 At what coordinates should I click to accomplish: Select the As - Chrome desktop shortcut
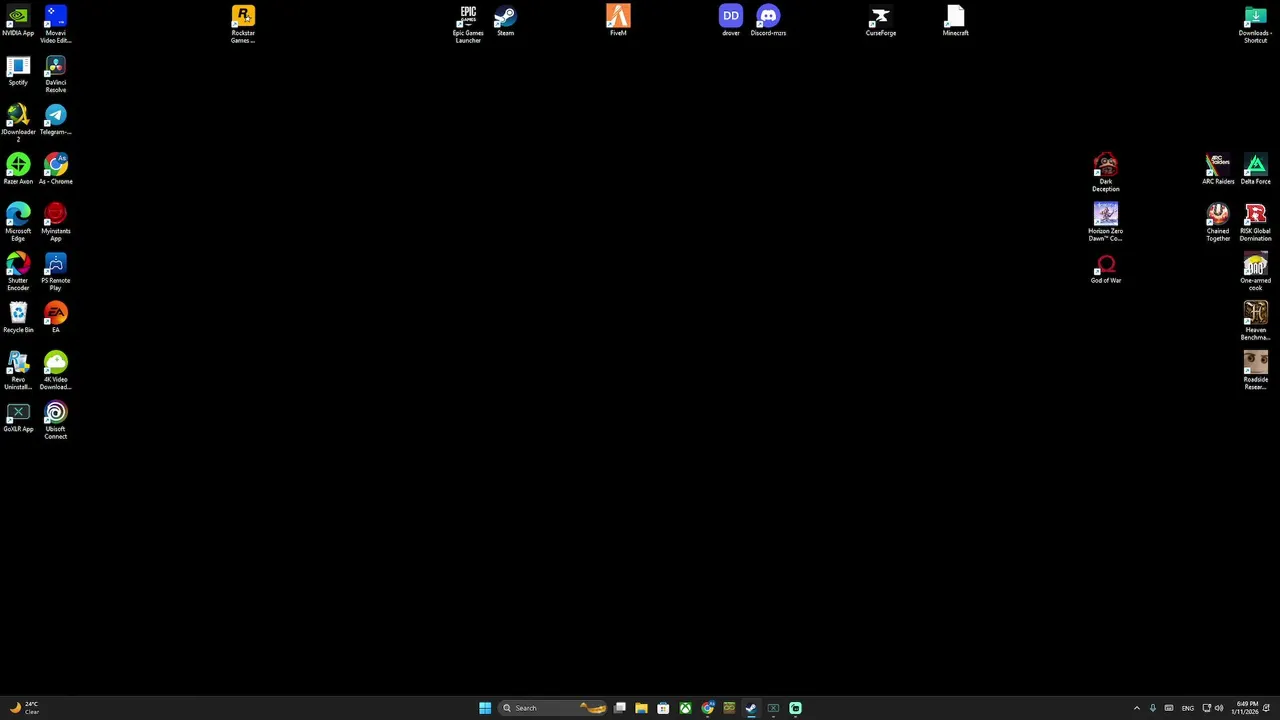(x=55, y=169)
